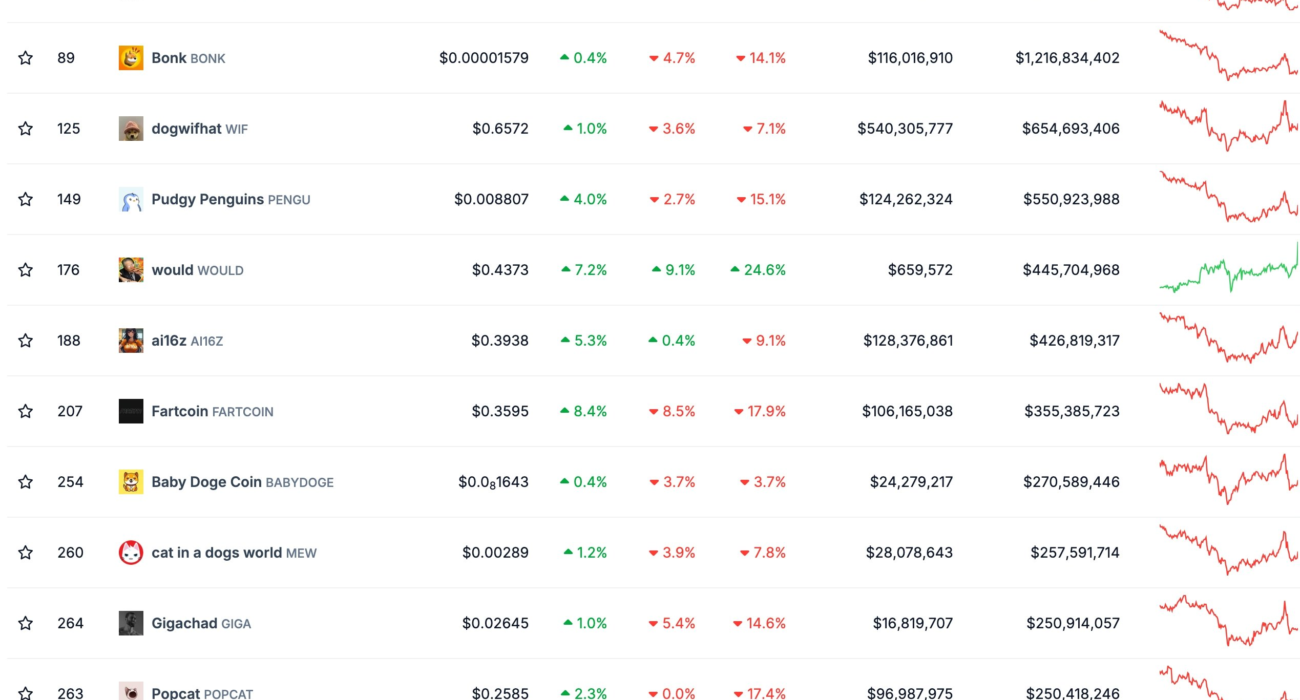Go to the cat in a dogs world page
This screenshot has width=1300, height=700.
coord(233,553)
